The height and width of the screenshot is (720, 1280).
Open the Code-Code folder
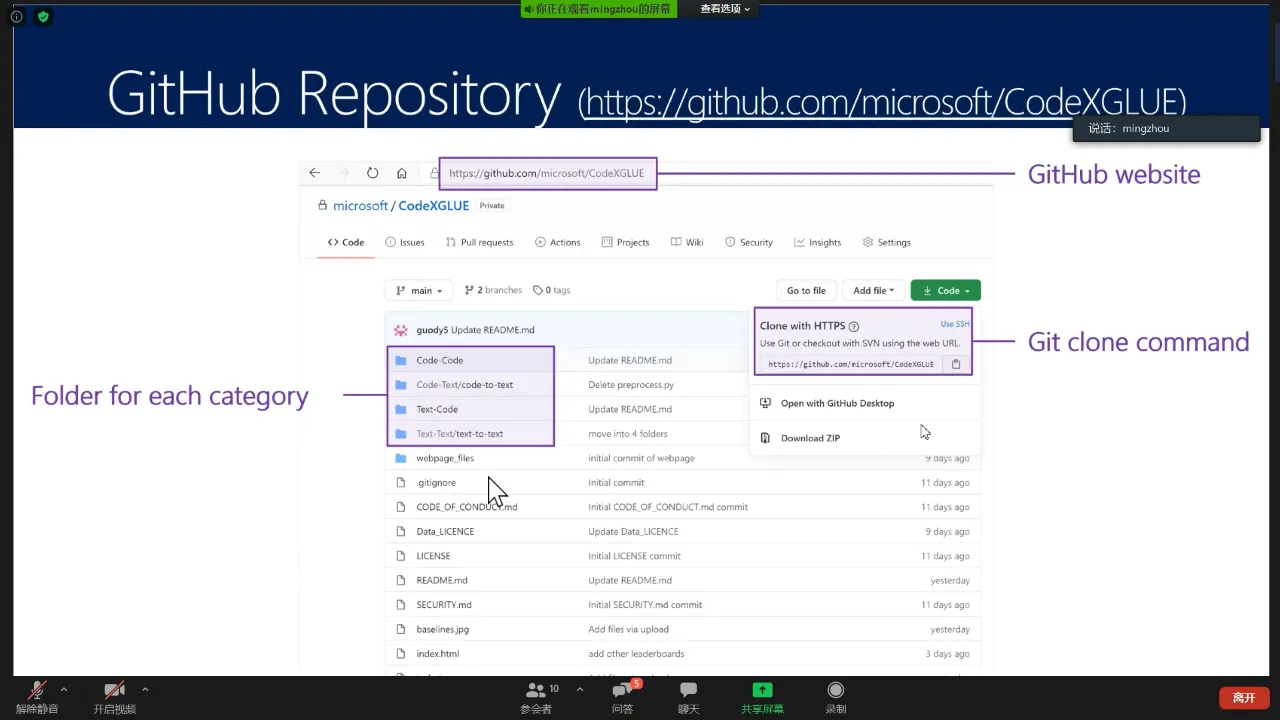tap(440, 360)
